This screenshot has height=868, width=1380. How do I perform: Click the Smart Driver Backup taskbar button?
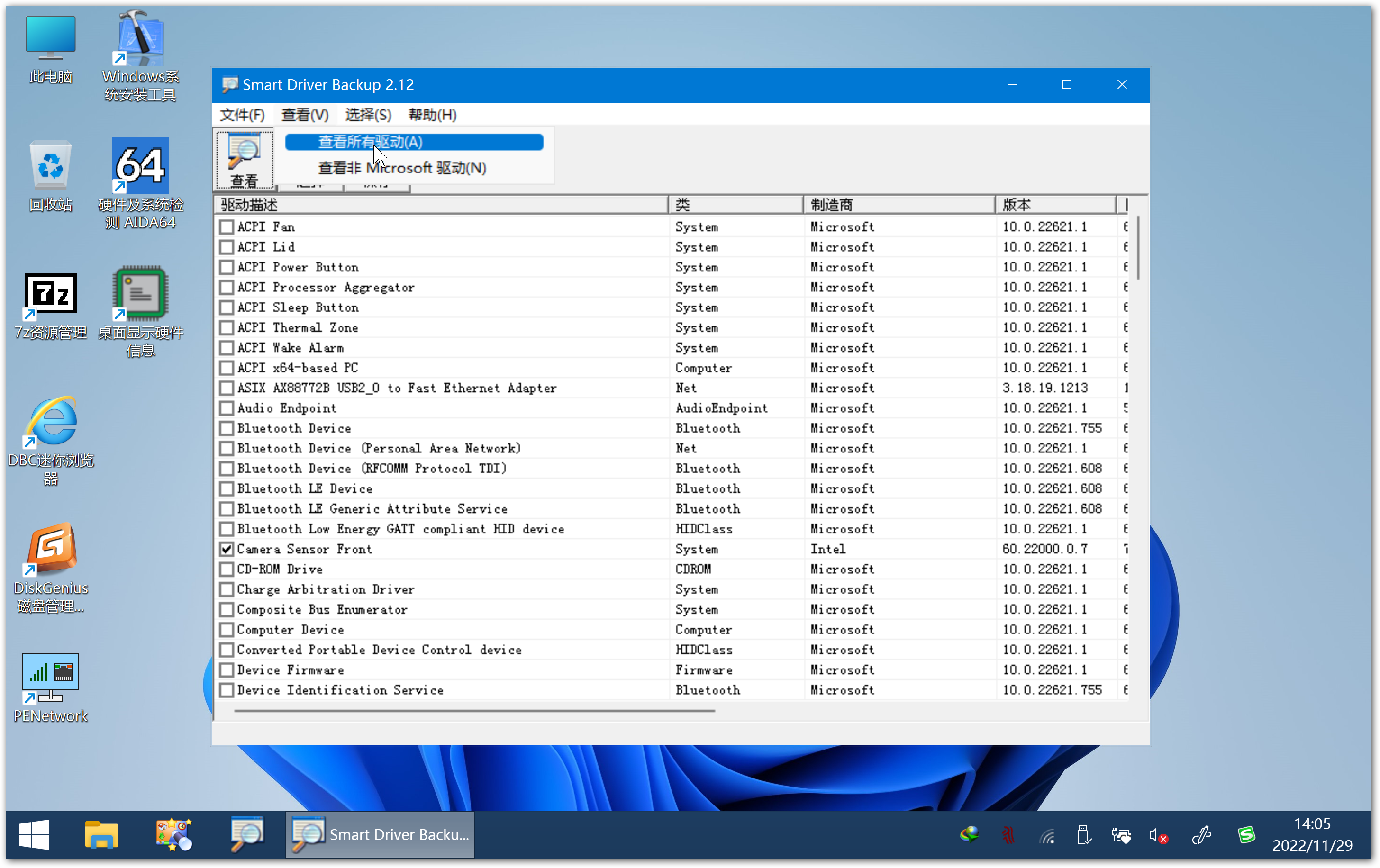coord(380,835)
